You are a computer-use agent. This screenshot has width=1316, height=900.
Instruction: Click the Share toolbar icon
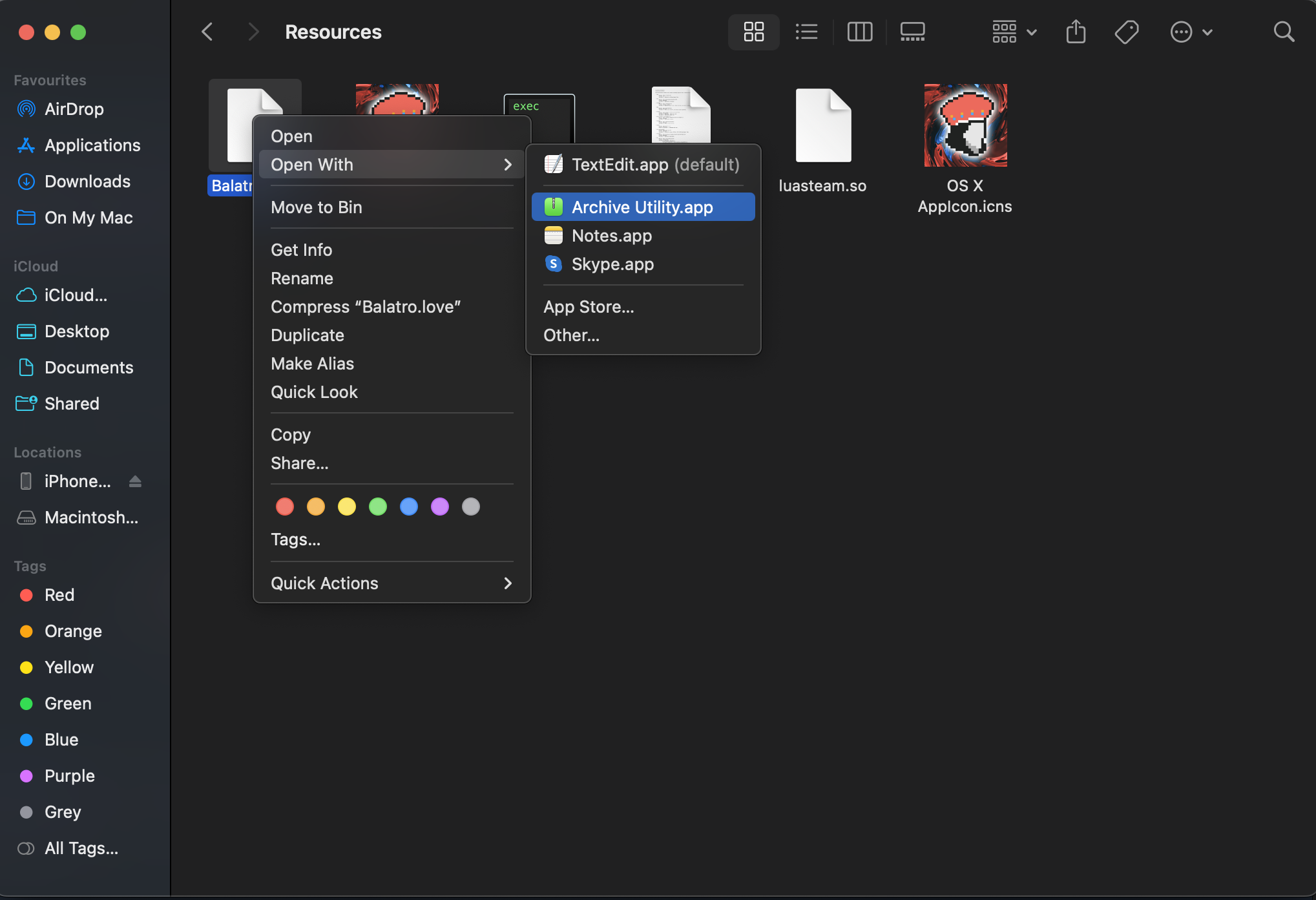pos(1076,32)
